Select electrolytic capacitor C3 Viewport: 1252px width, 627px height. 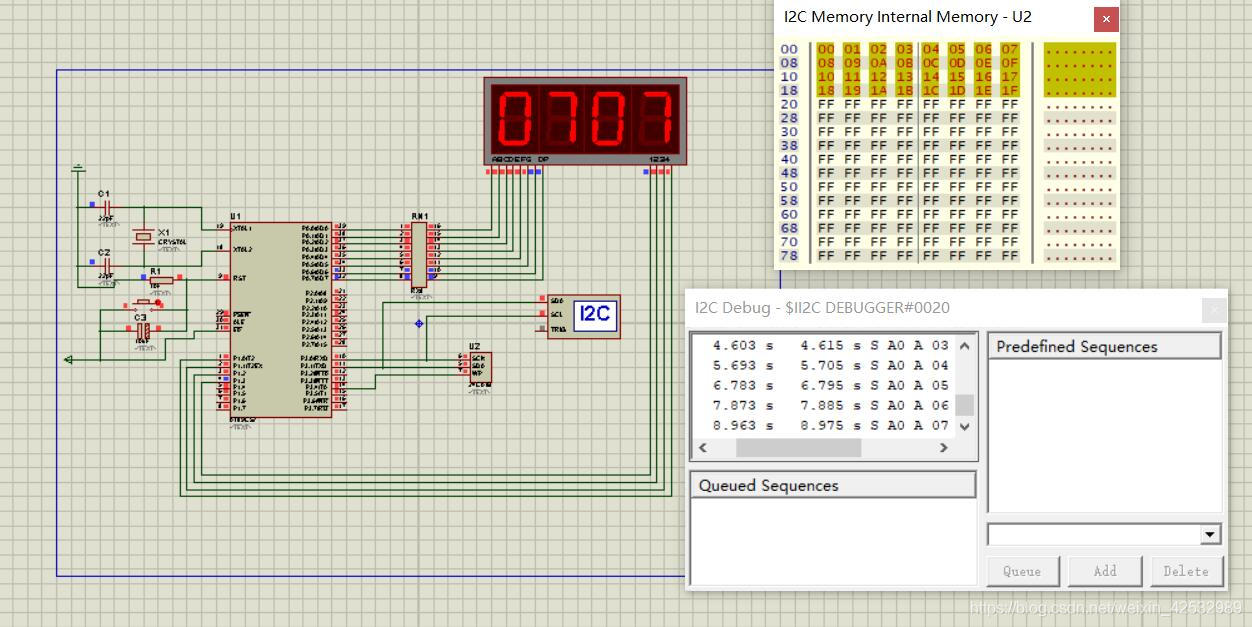[143, 329]
